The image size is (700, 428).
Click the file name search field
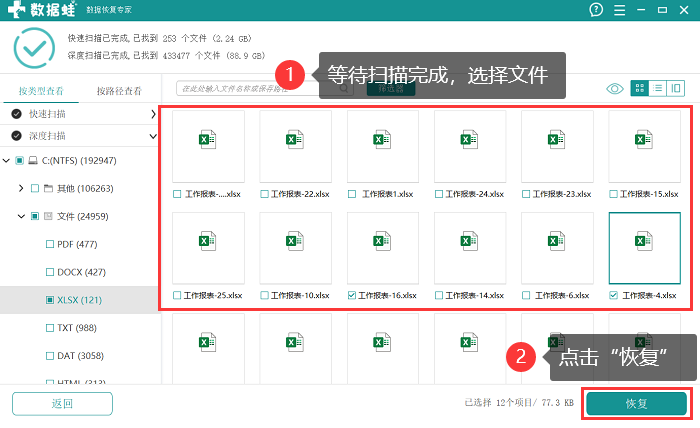265,88
